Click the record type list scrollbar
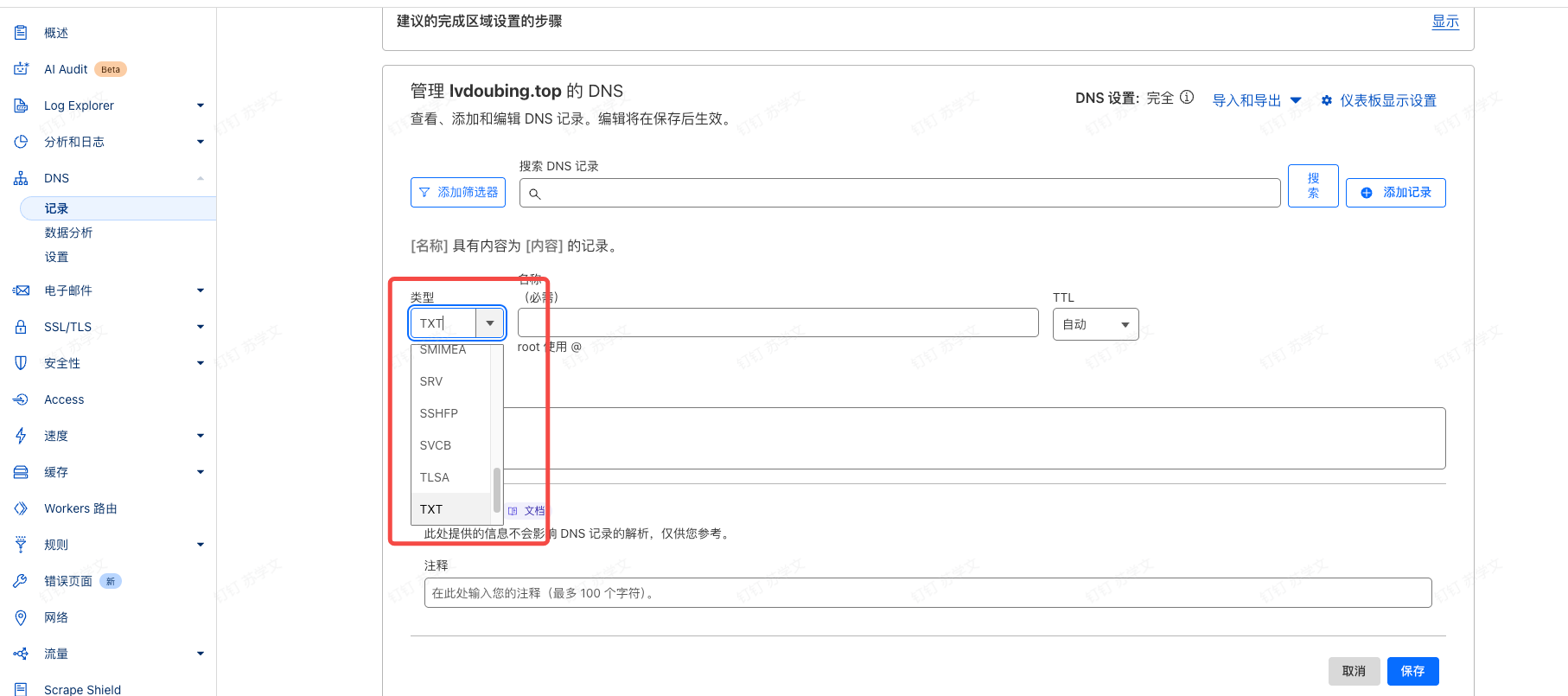 (497, 488)
